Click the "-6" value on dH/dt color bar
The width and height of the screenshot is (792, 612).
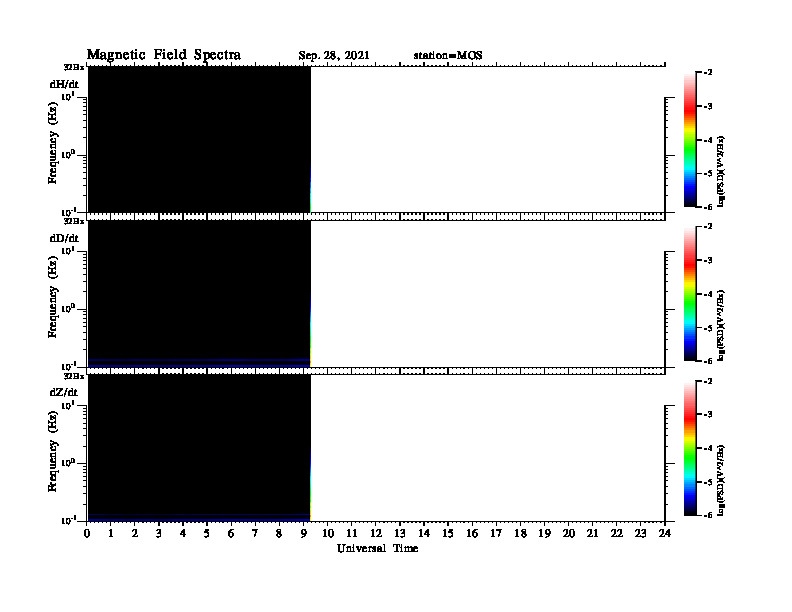tap(708, 207)
